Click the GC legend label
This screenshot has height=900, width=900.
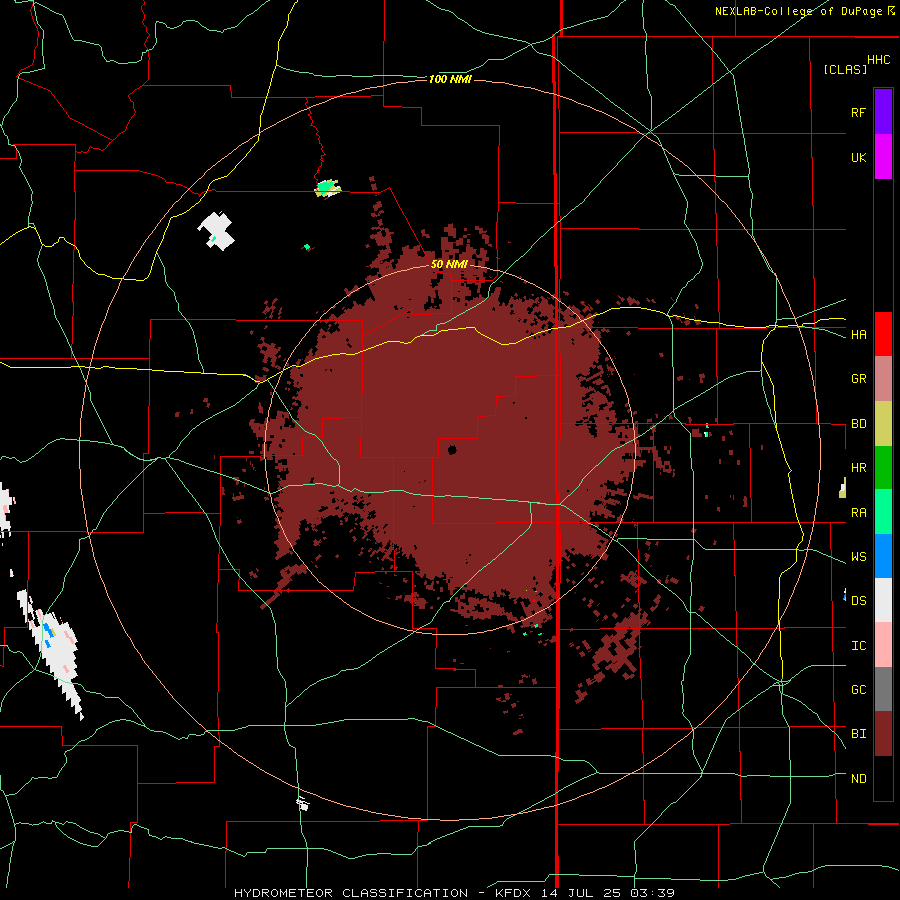858,690
